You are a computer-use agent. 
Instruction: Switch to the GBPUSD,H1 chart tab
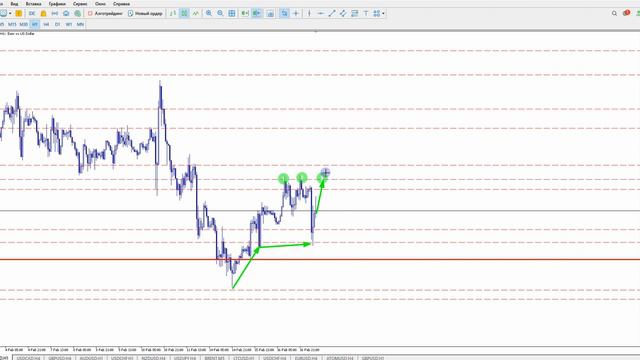pyautogui.click(x=372, y=358)
